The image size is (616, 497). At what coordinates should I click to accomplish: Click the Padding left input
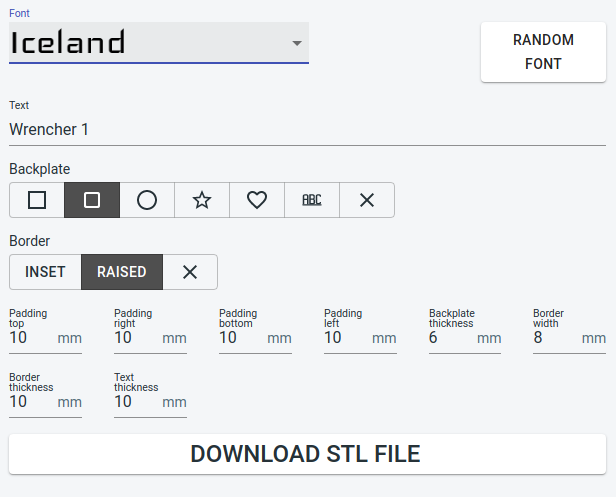click(346, 338)
